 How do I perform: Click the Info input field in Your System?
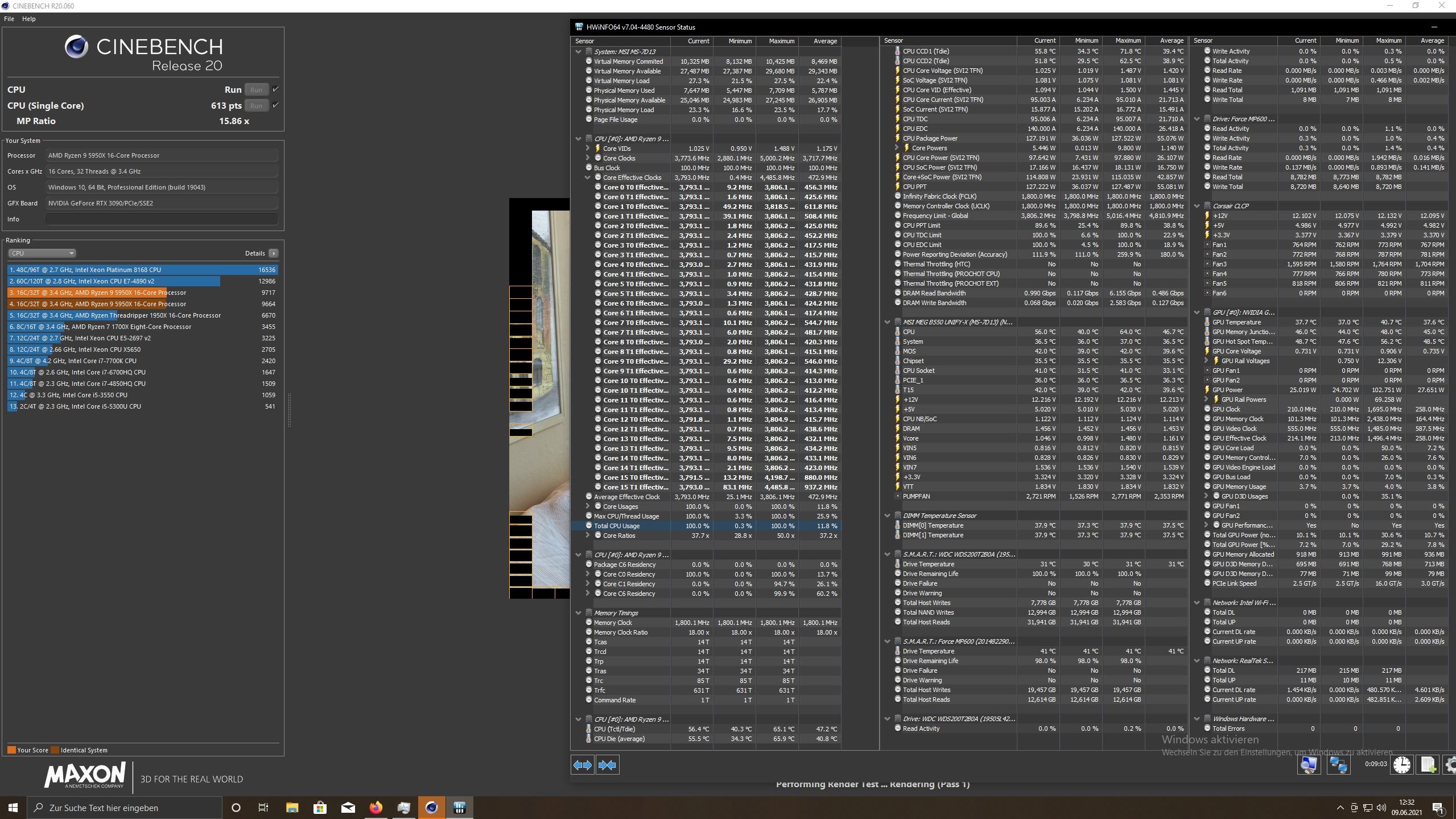pyautogui.click(x=162, y=219)
